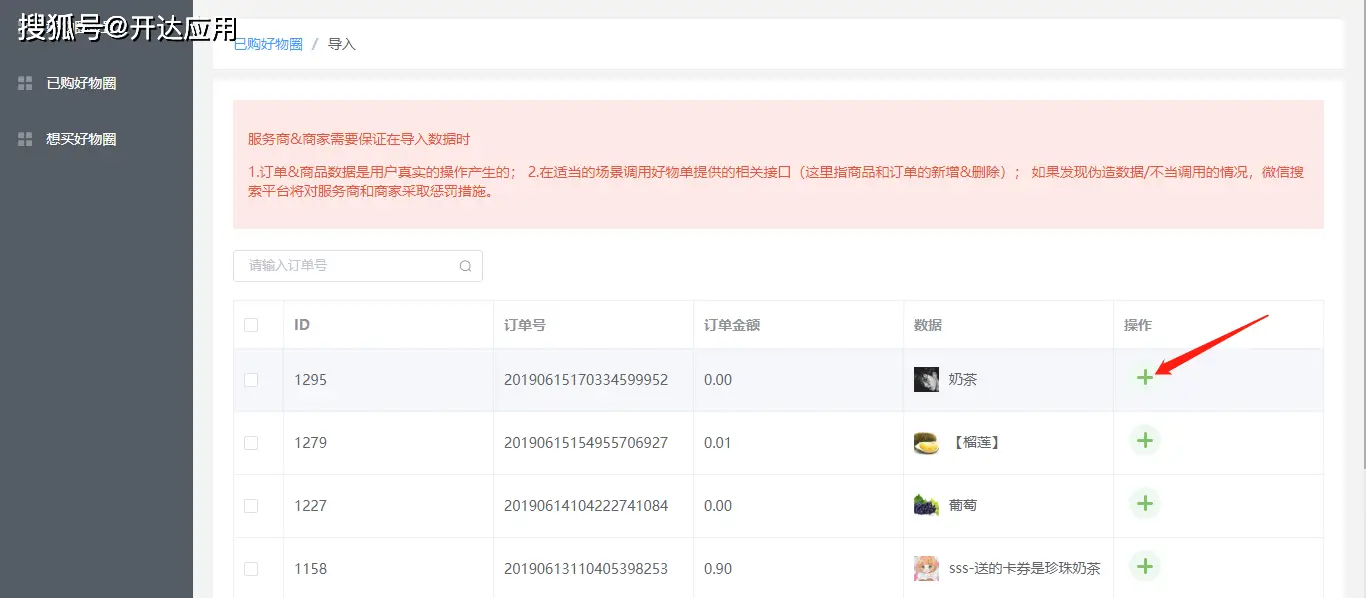Click amount 0.90 in row 1158
The width and height of the screenshot is (1366, 598).
[x=718, y=569]
